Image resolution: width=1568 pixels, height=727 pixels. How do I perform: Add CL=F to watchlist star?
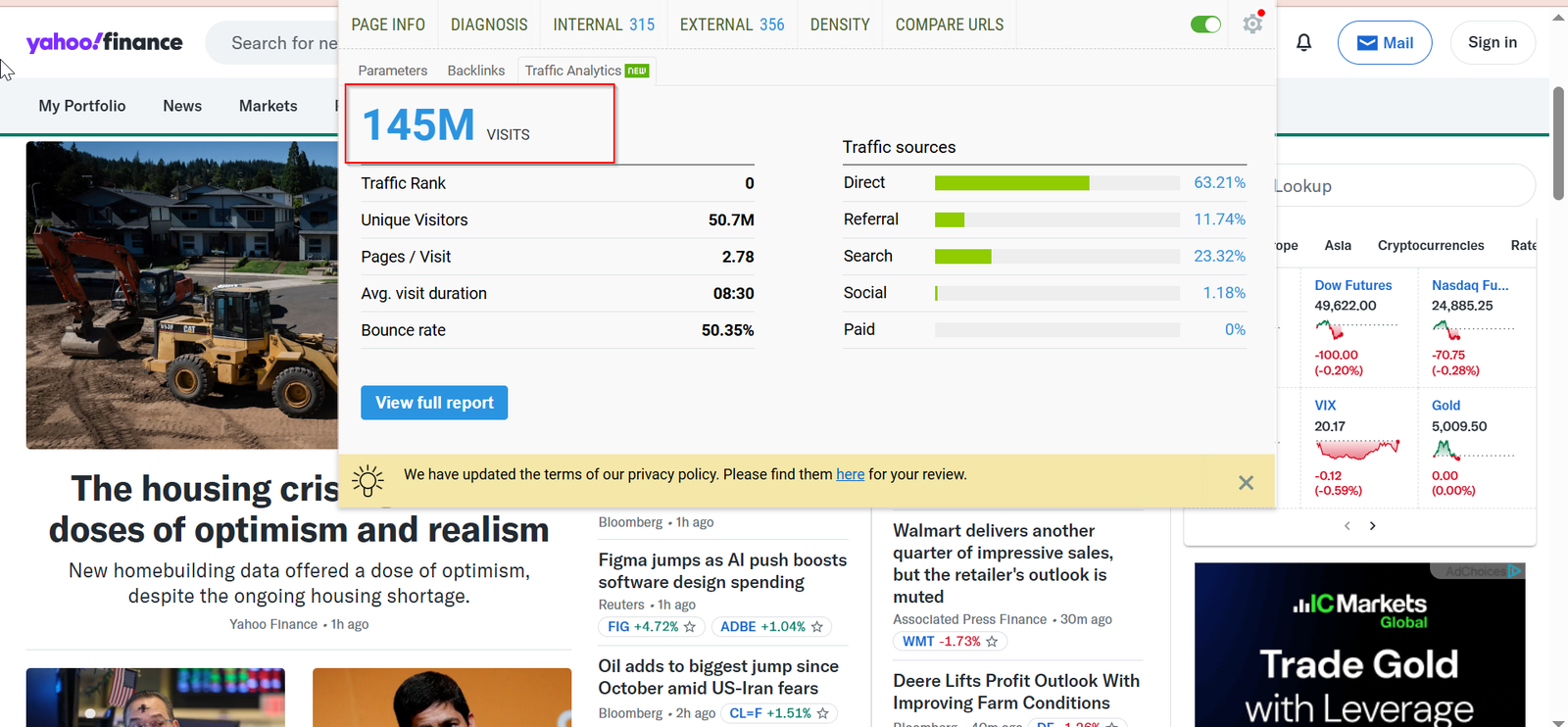(823, 713)
